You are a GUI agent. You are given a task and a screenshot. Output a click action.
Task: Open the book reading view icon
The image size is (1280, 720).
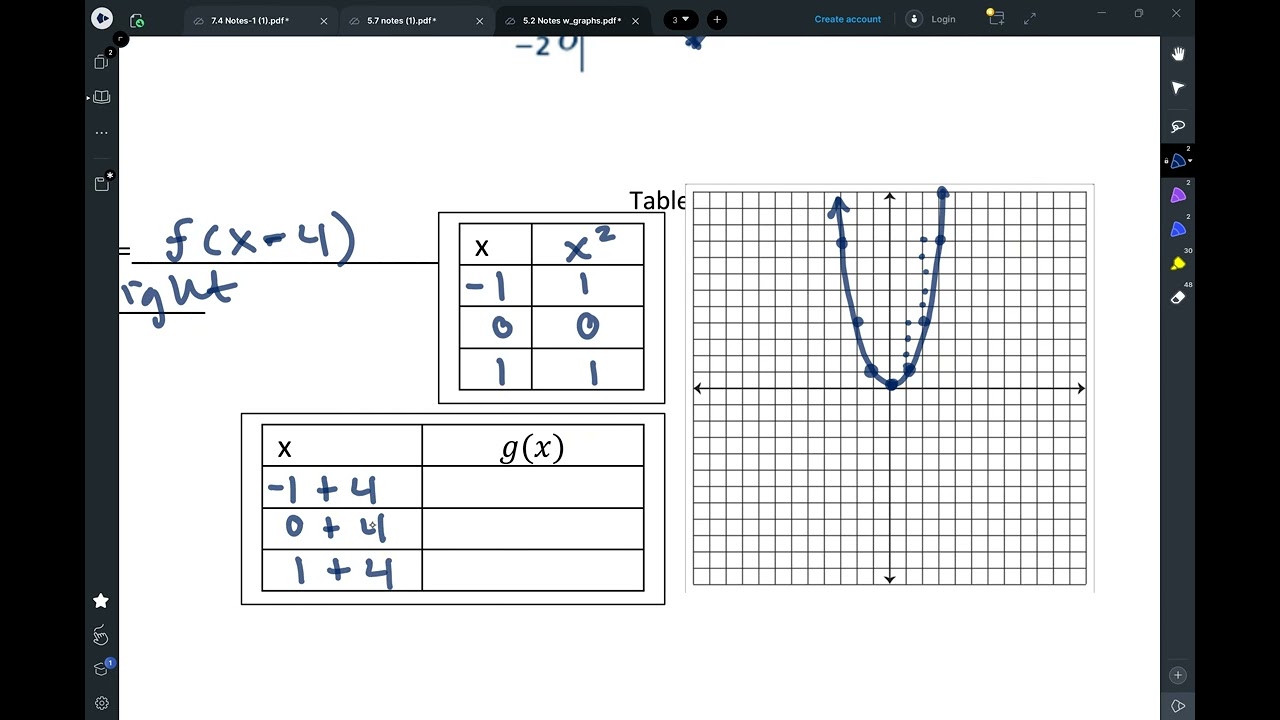click(x=102, y=97)
